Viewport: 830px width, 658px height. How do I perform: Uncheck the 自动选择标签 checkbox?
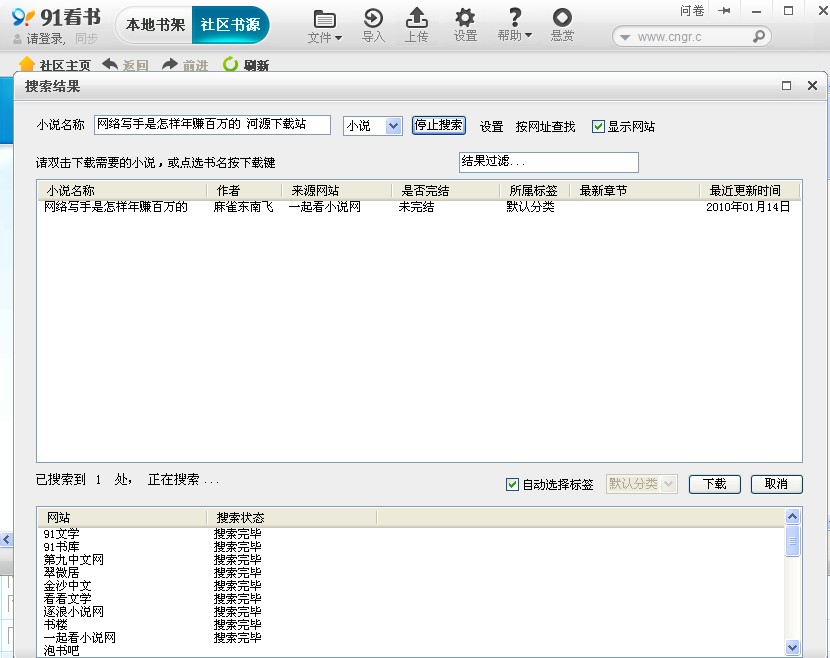click(x=513, y=484)
